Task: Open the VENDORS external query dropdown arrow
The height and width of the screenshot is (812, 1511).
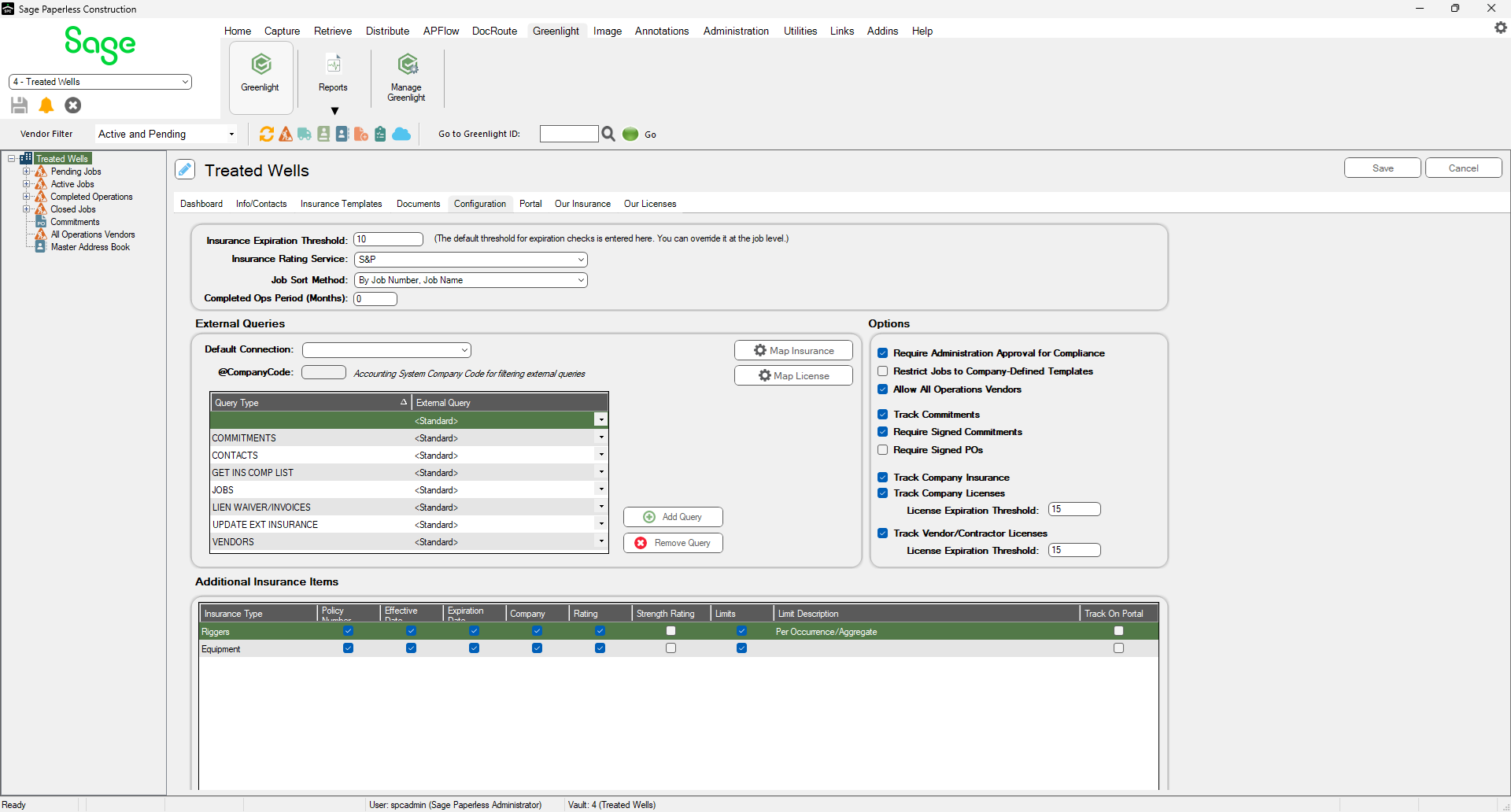Action: [601, 541]
